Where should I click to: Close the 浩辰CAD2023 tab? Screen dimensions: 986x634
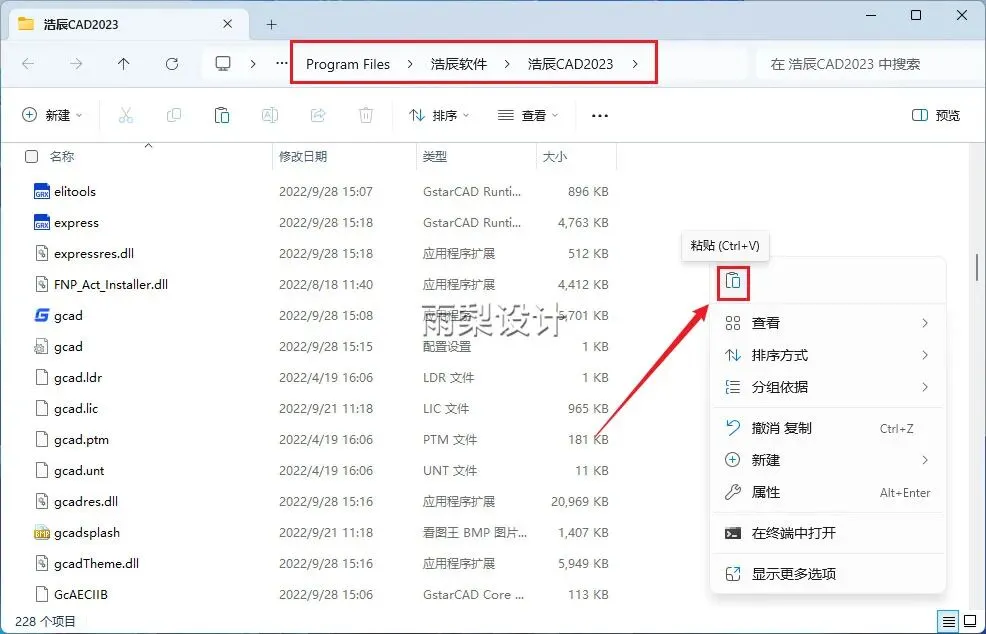point(228,24)
